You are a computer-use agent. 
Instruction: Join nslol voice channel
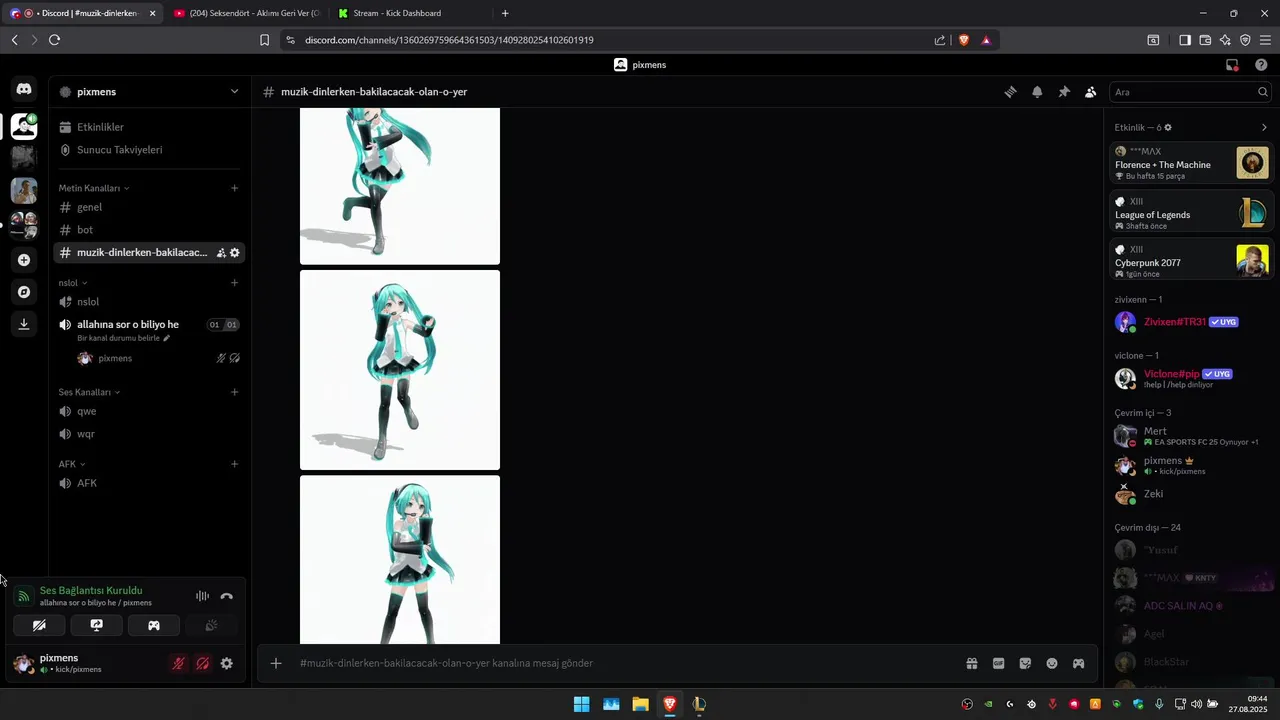coord(149,302)
